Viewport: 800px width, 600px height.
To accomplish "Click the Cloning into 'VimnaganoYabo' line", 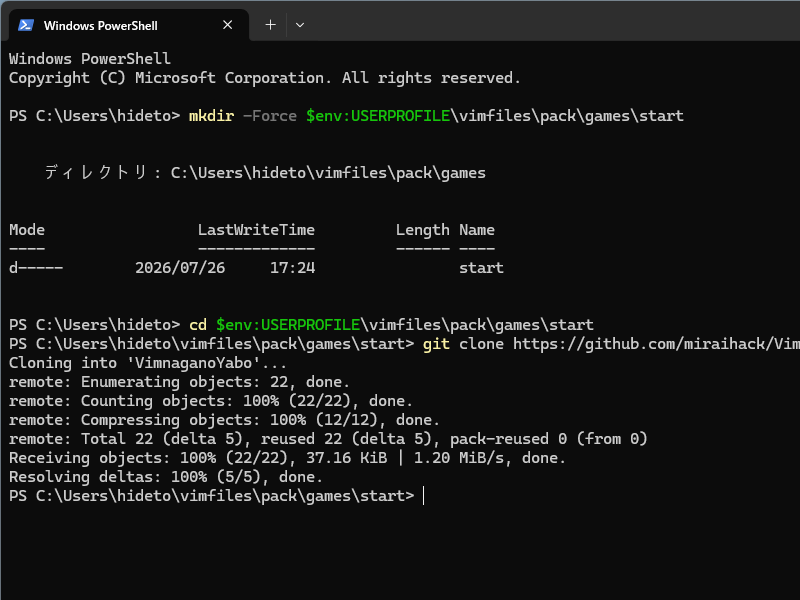I will (x=148, y=363).
